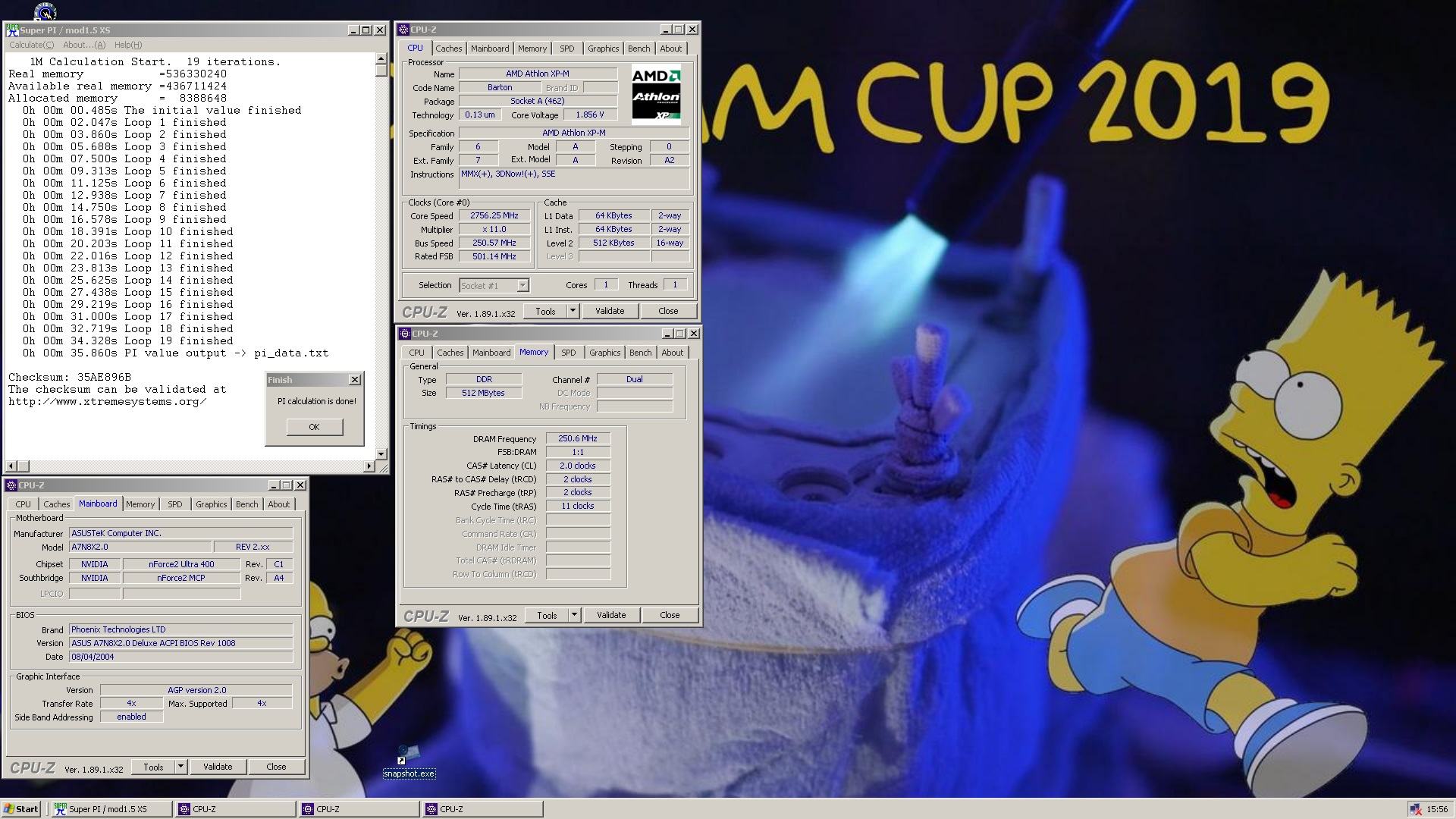Open About tab in top CPU-Z window

[670, 49]
